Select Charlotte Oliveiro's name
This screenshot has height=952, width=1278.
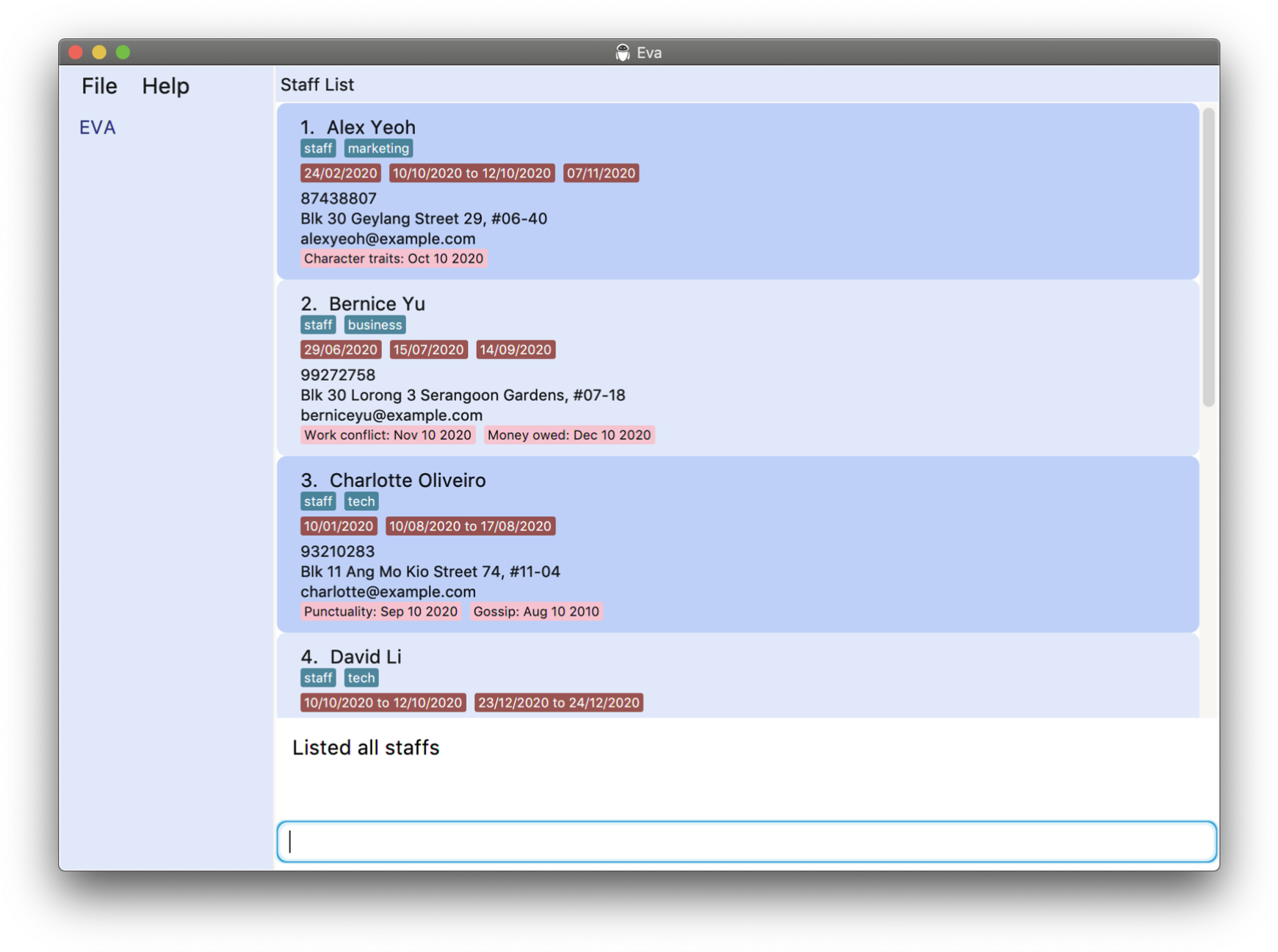408,480
